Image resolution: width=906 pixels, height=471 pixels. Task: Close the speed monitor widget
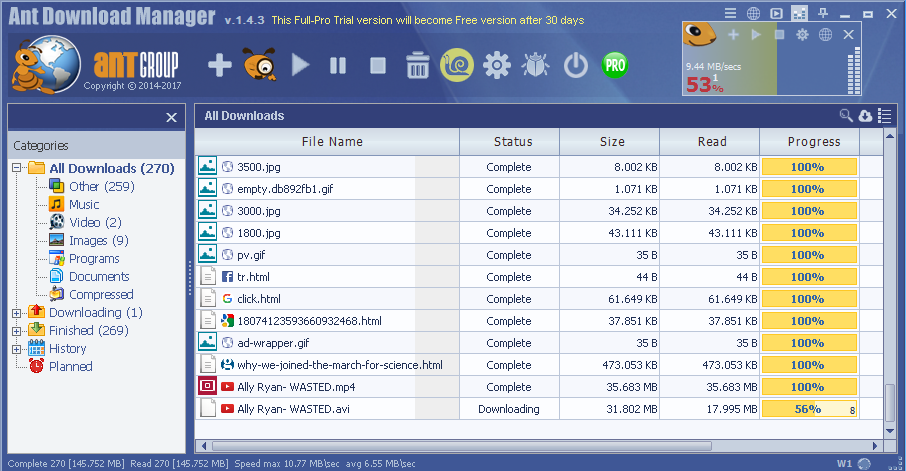[848, 35]
